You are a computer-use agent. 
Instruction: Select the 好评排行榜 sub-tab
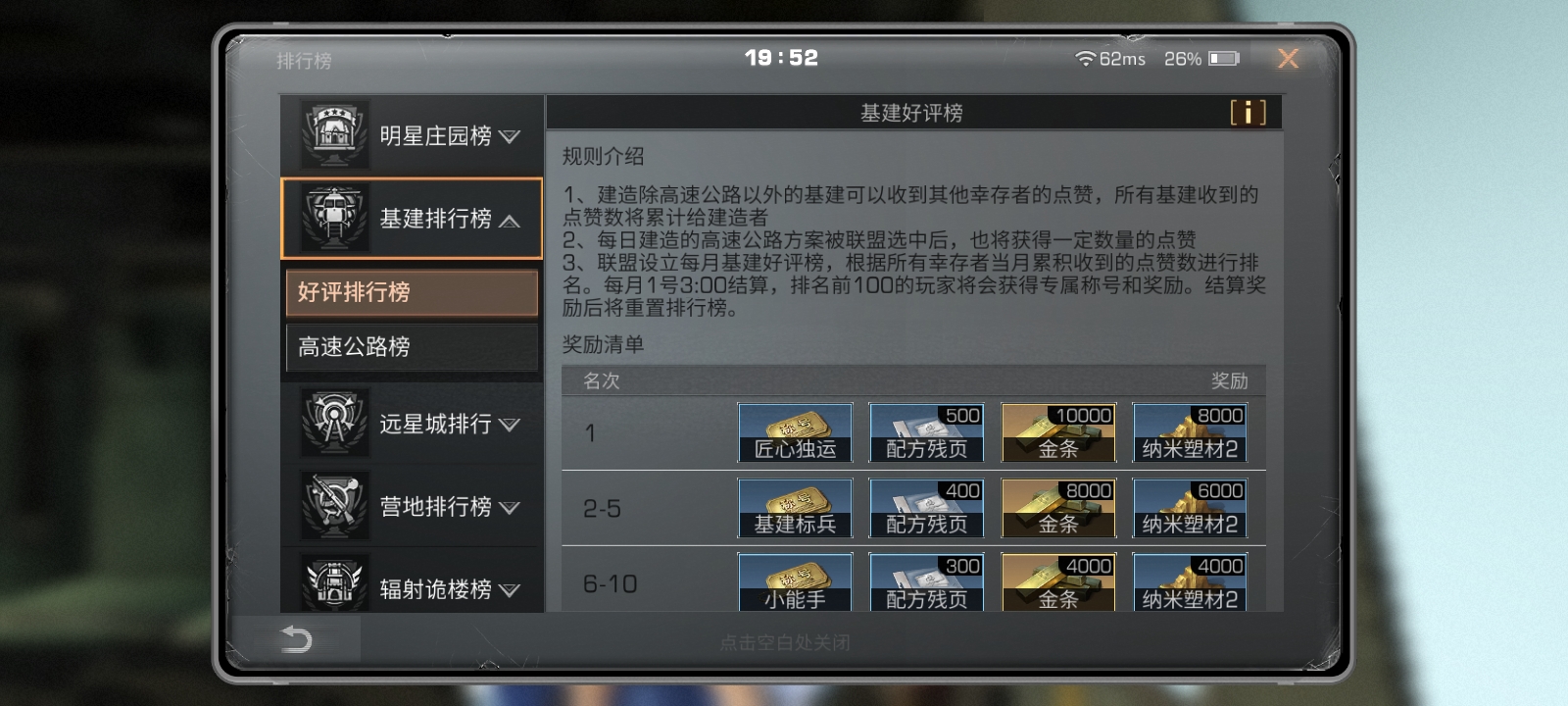pyautogui.click(x=412, y=292)
